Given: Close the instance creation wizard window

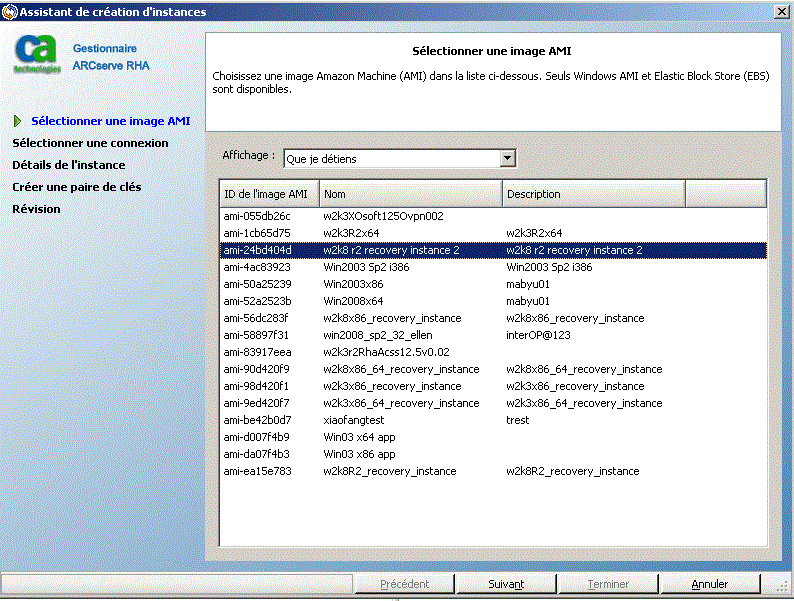Looking at the screenshot, I should (x=779, y=12).
